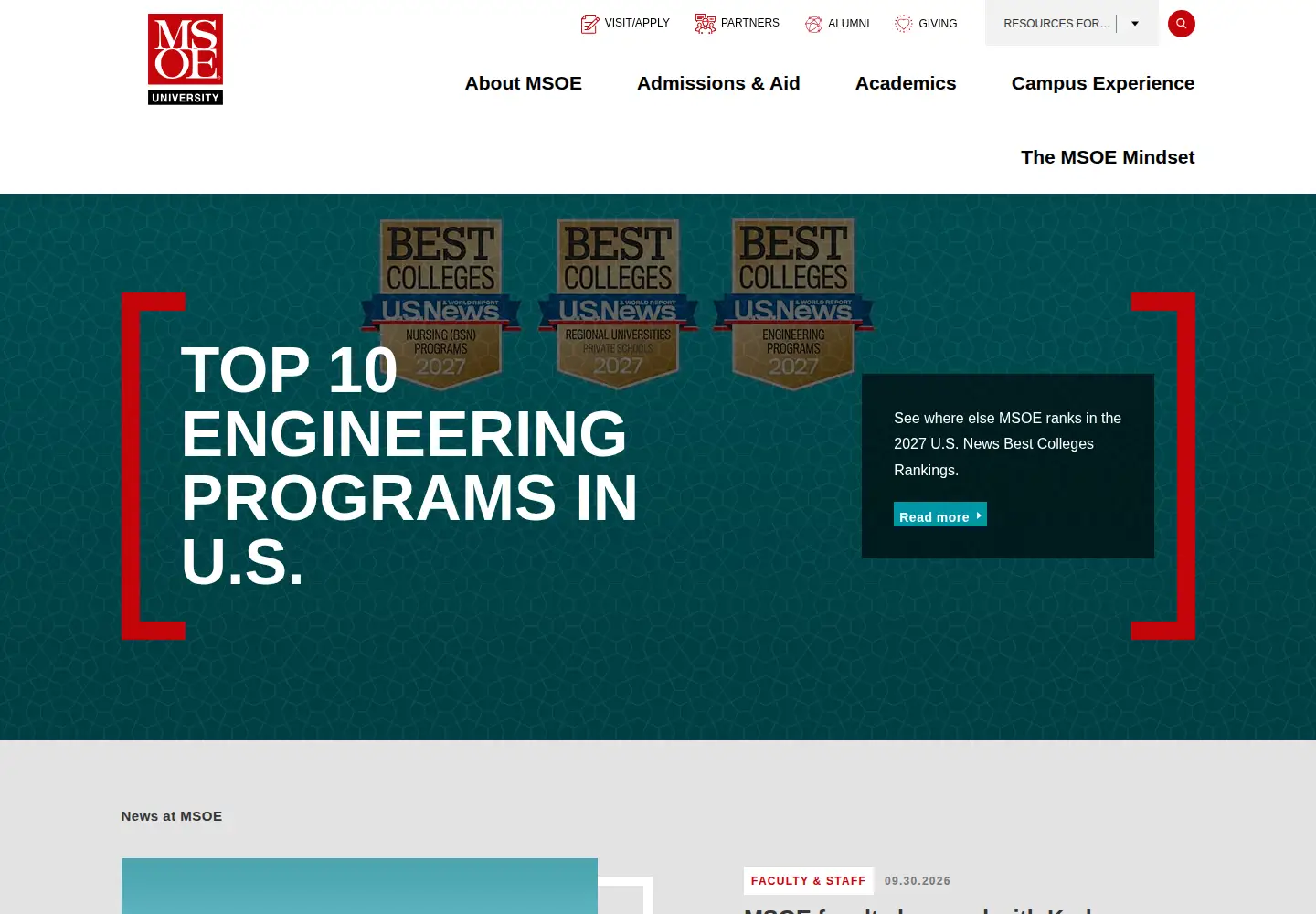Expand the Resources For dropdown

coord(1071,24)
